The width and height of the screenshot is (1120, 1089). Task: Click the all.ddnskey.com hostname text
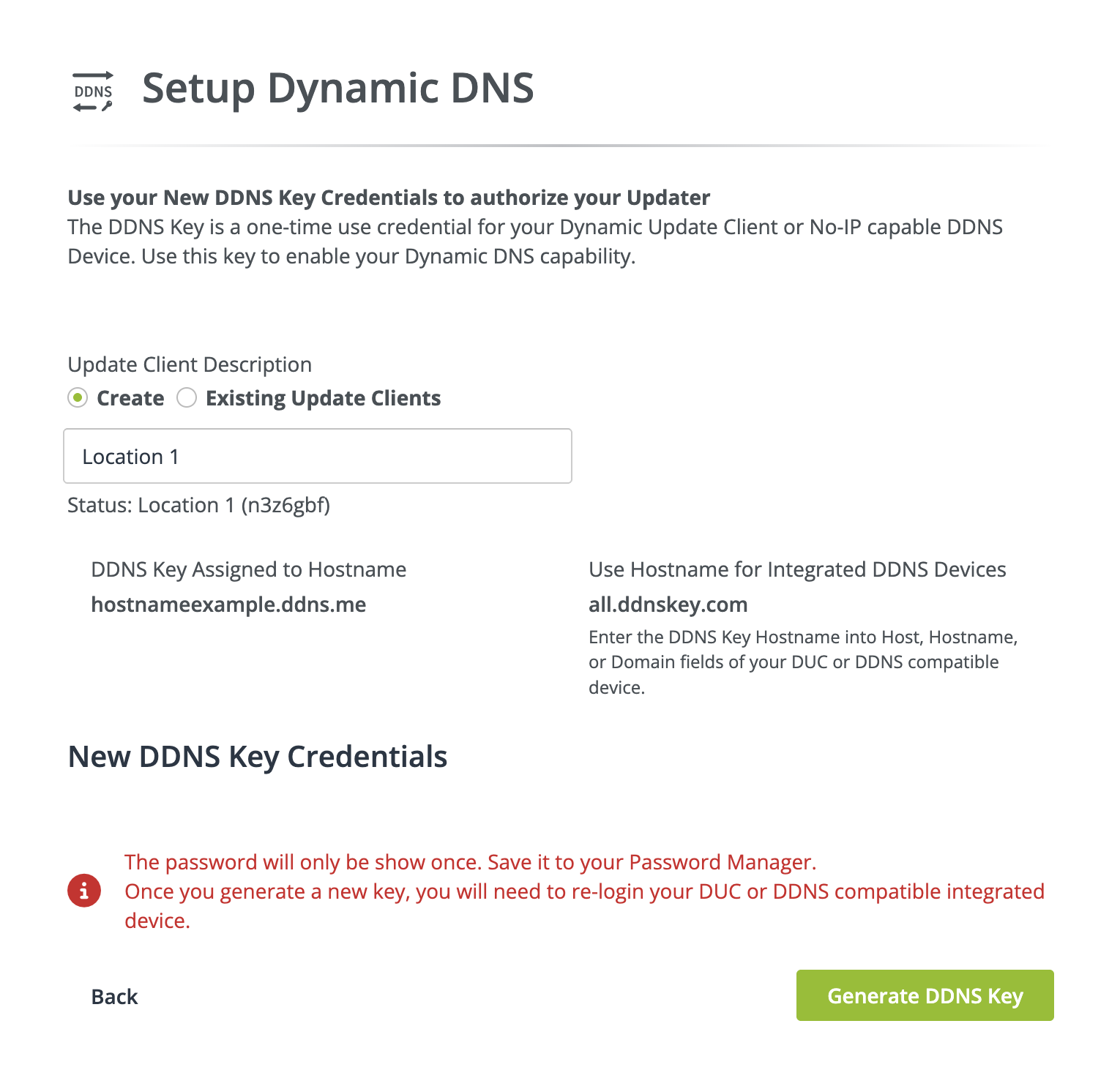tap(668, 605)
